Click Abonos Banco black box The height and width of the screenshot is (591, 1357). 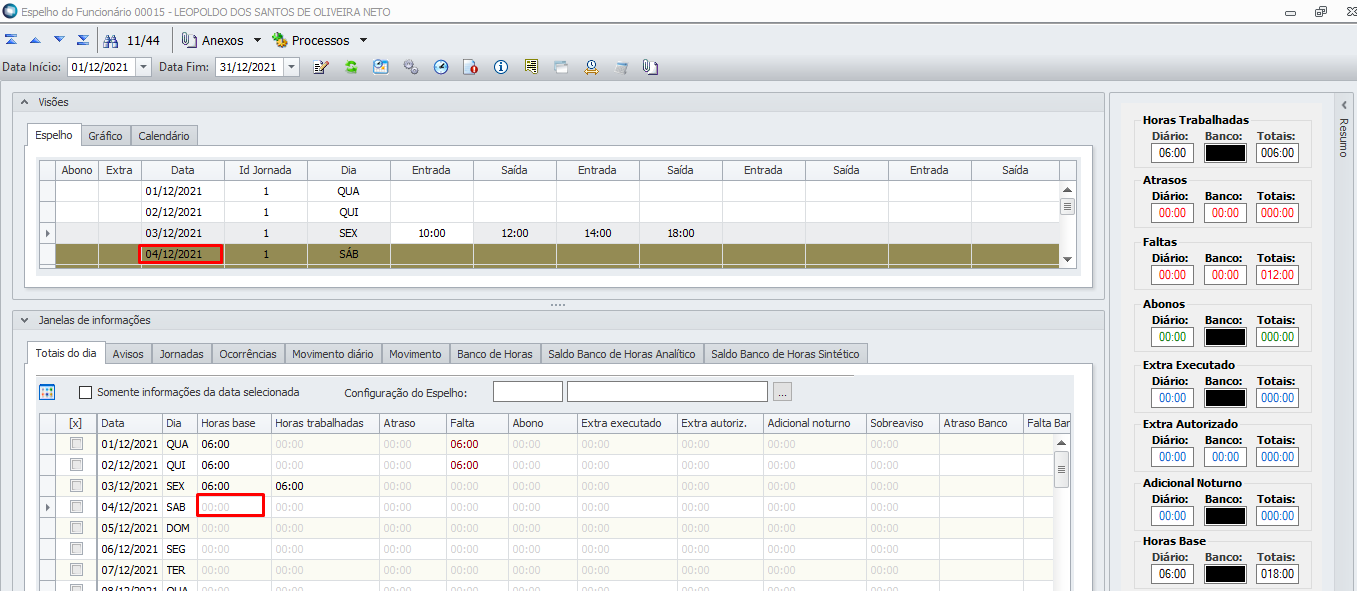pos(1225,337)
